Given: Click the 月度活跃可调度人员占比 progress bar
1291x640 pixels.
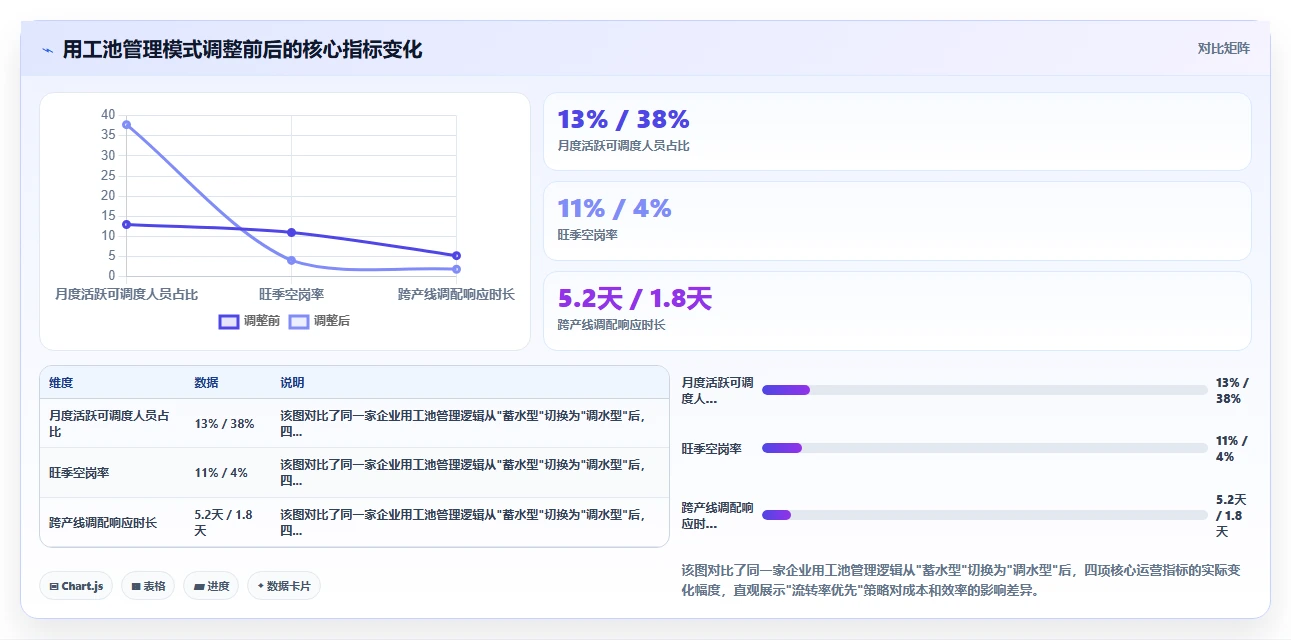Looking at the screenshot, I should tap(985, 390).
